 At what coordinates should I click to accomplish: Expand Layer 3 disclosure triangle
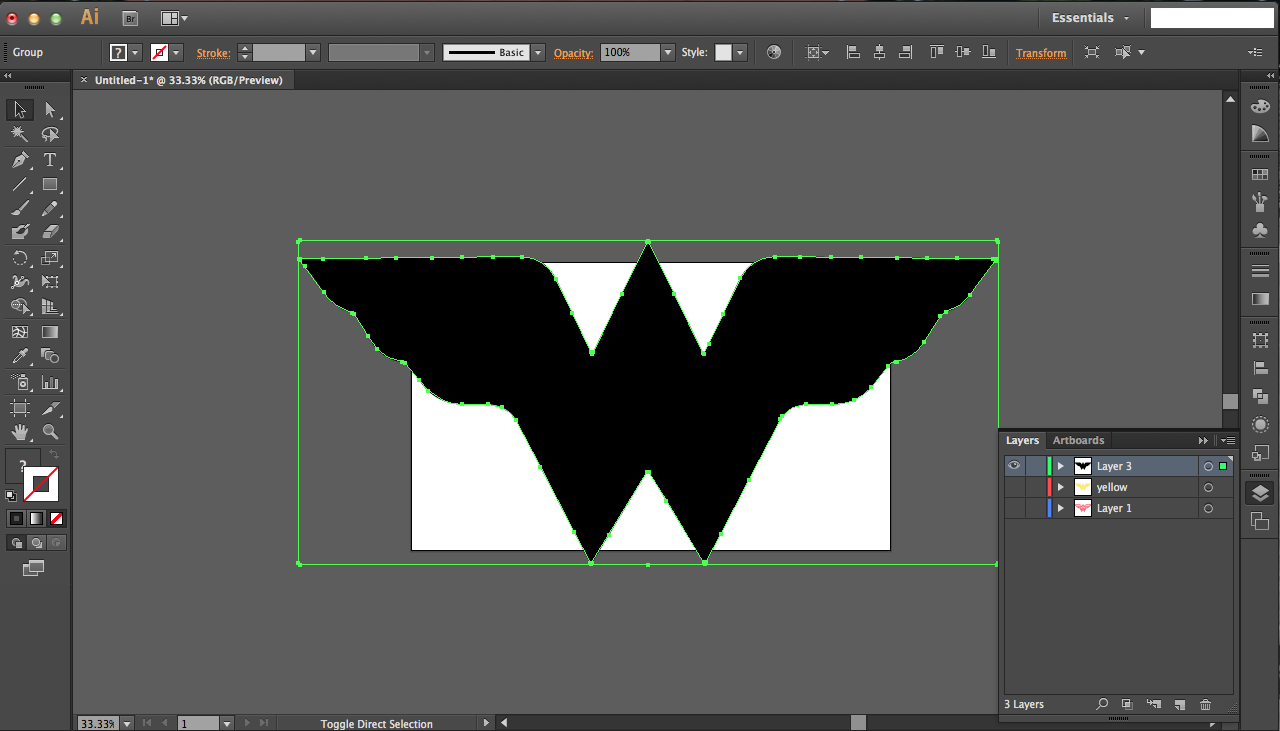click(1061, 466)
